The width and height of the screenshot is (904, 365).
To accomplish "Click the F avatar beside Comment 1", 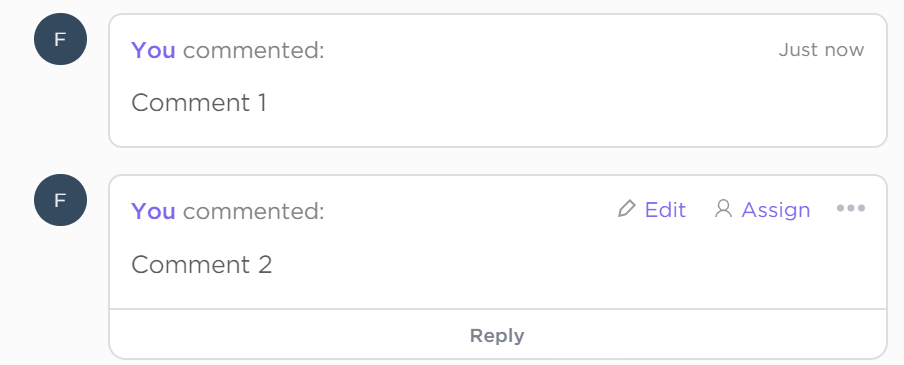I will 61,39.
